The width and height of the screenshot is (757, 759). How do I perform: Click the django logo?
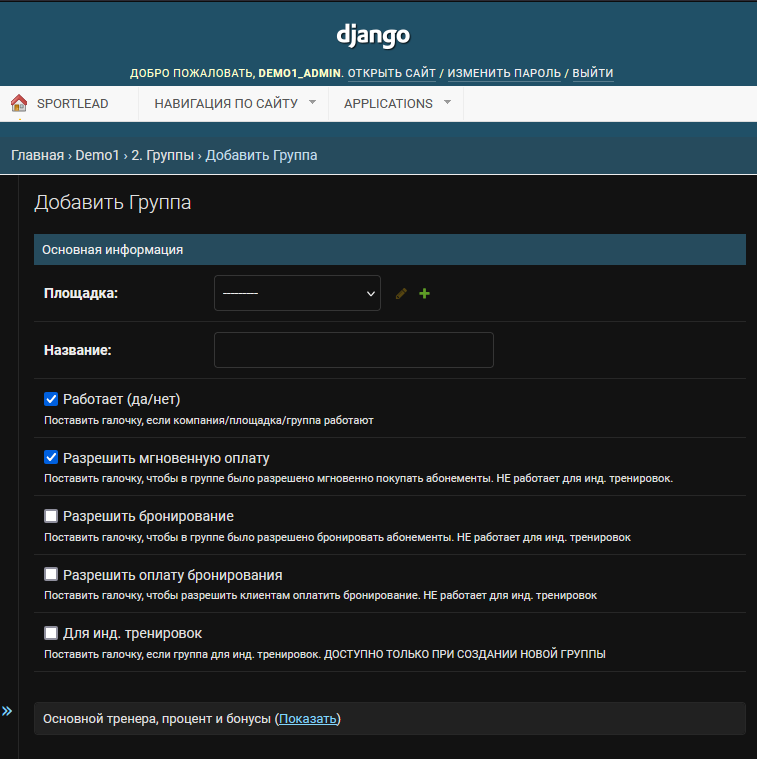point(373,36)
